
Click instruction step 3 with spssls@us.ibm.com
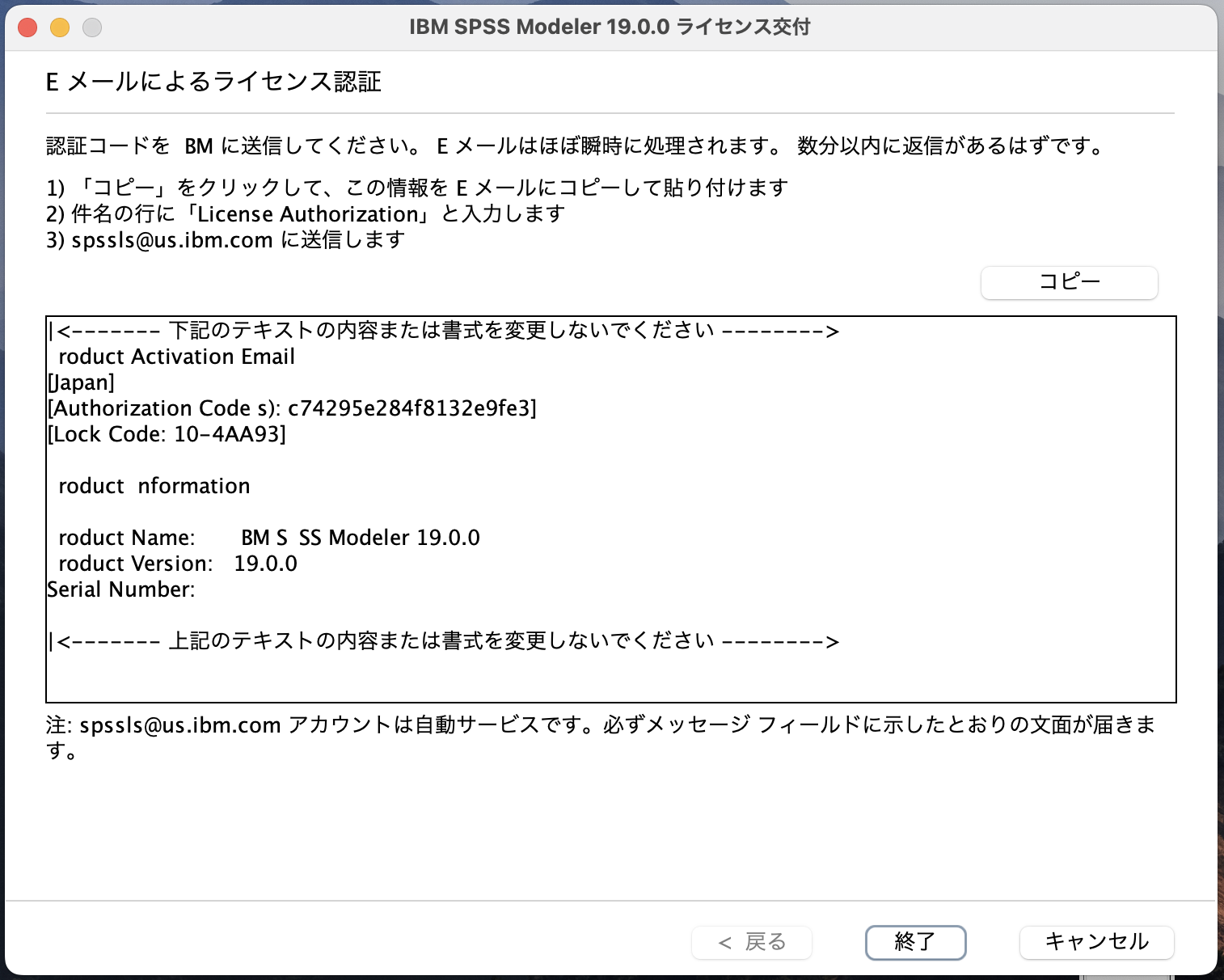226,240
